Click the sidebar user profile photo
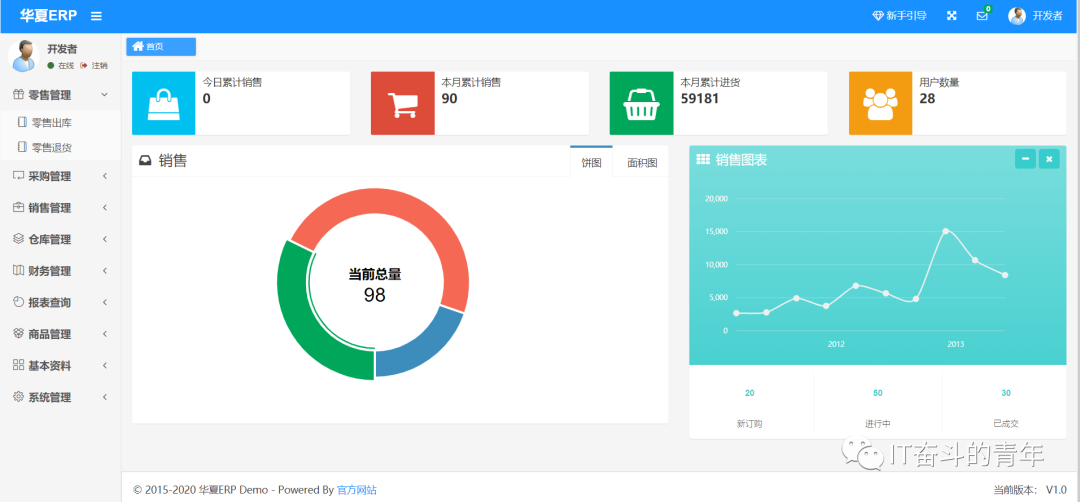Screen dimensions: 1080x502 click(23, 56)
